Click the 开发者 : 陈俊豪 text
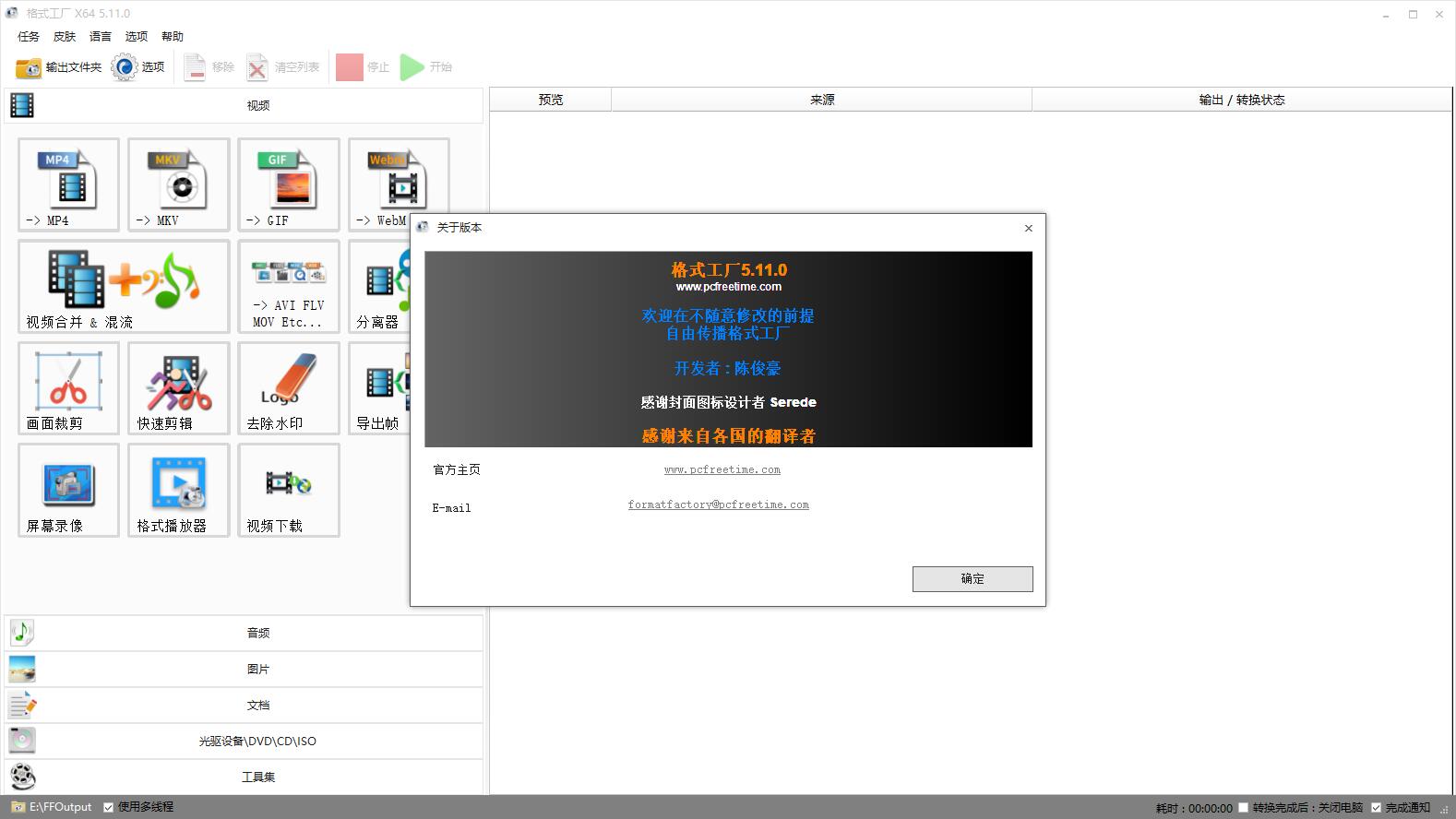 pos(728,368)
